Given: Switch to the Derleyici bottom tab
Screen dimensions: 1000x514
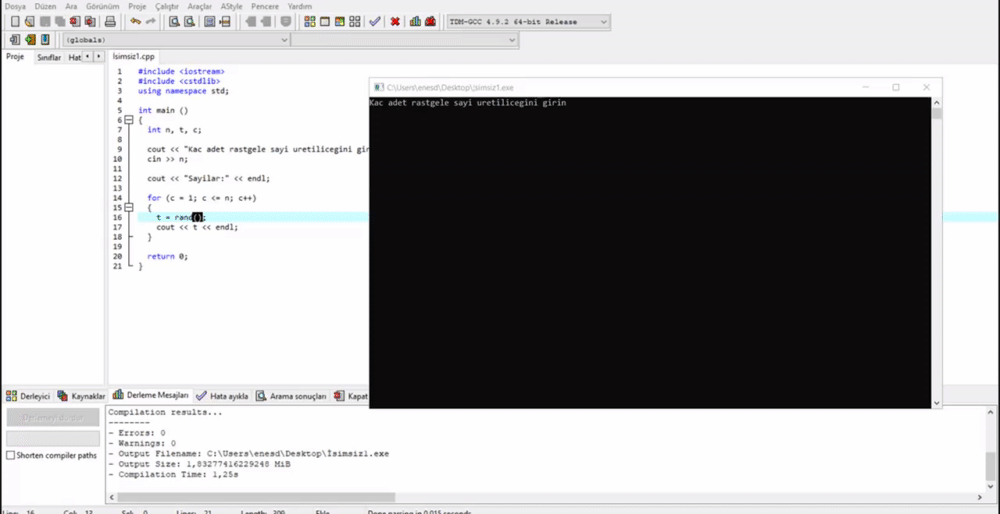Looking at the screenshot, I should coord(28,396).
